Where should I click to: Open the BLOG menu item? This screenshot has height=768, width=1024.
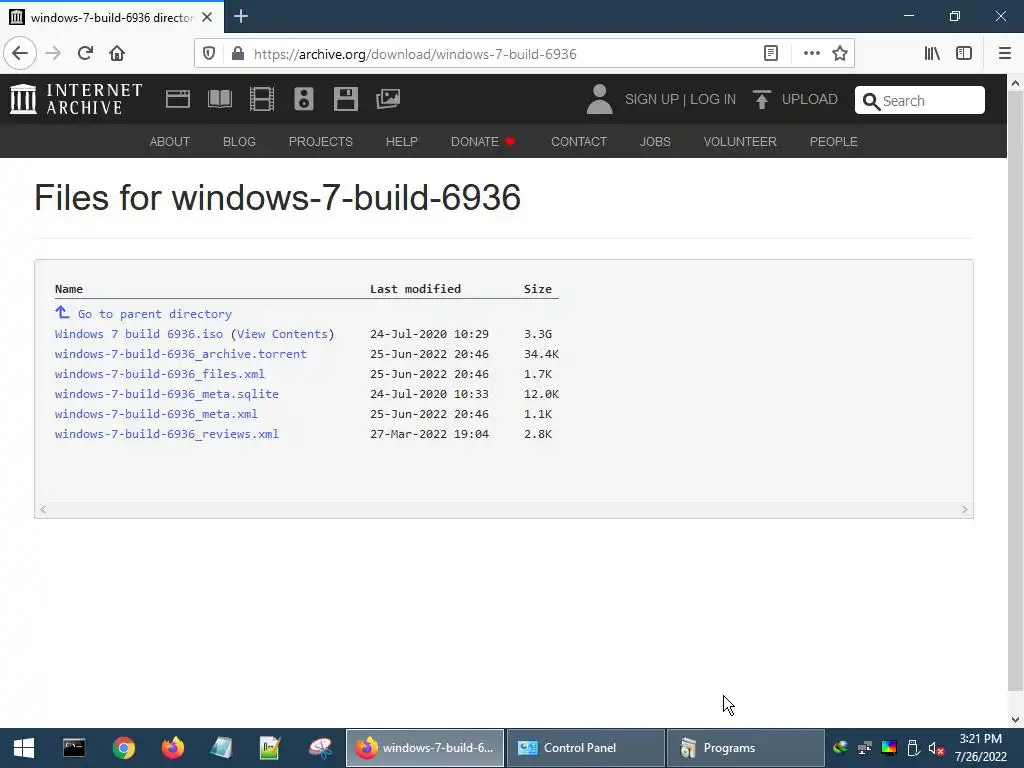point(239,142)
